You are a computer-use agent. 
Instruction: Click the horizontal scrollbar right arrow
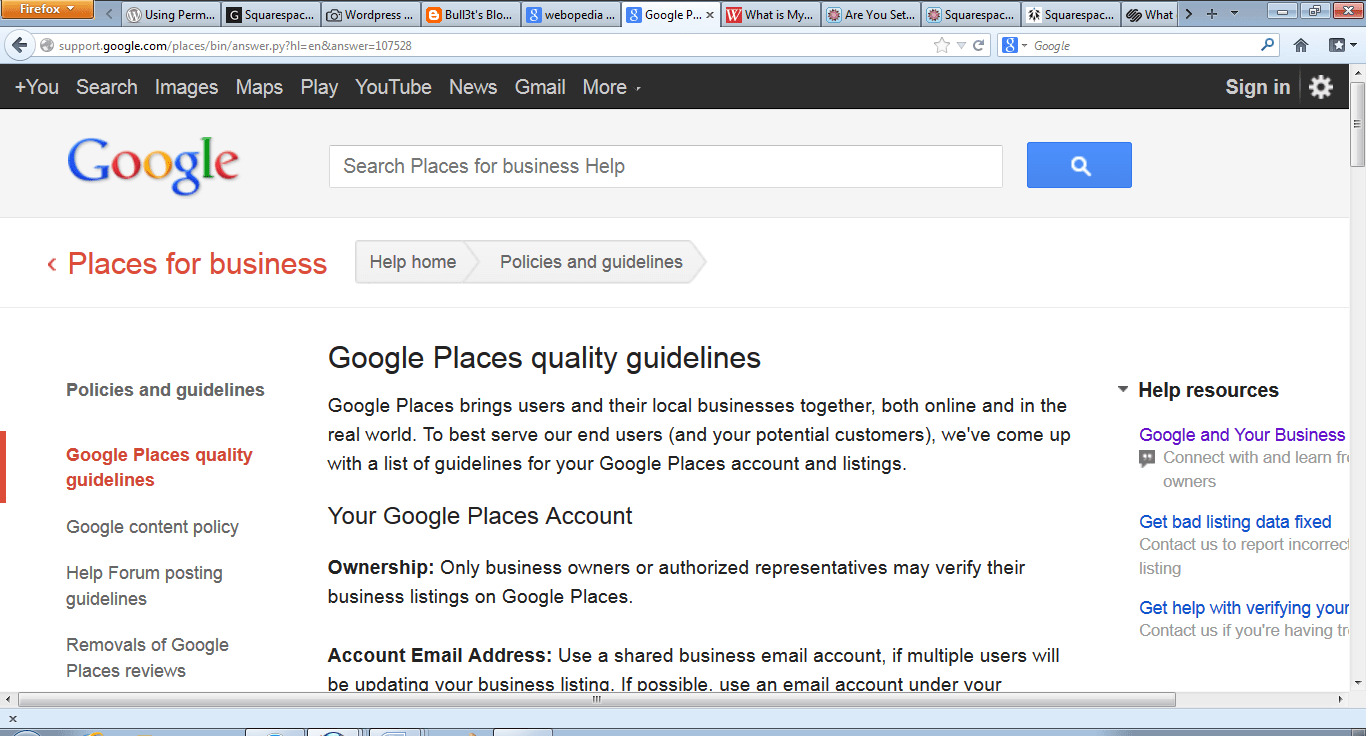[x=1340, y=700]
